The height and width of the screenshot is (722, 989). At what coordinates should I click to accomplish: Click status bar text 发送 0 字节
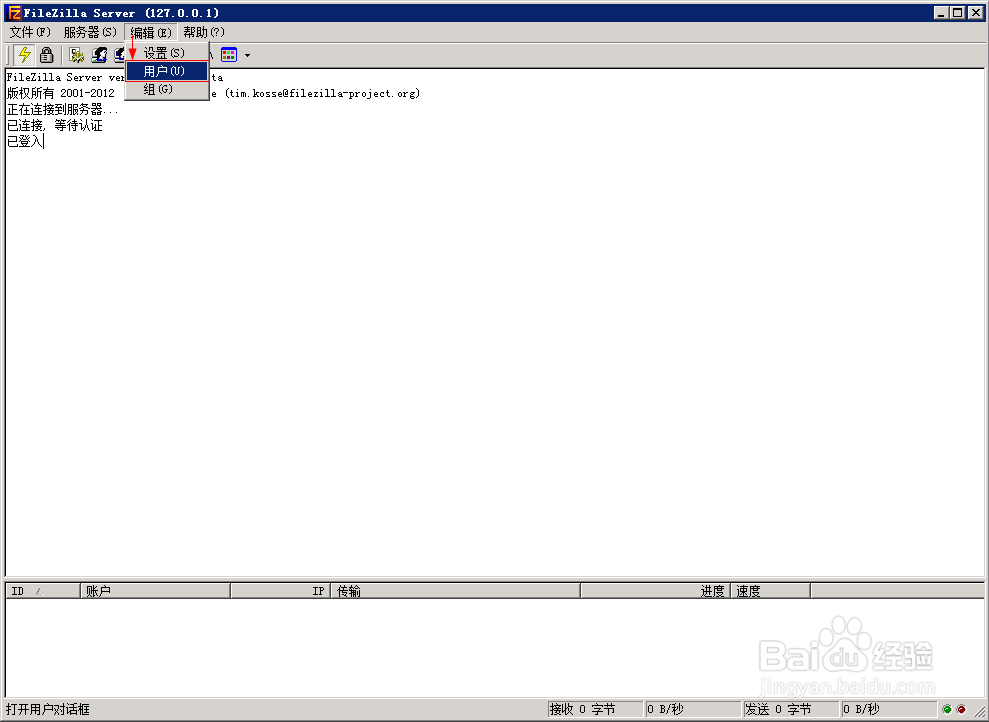coord(778,709)
